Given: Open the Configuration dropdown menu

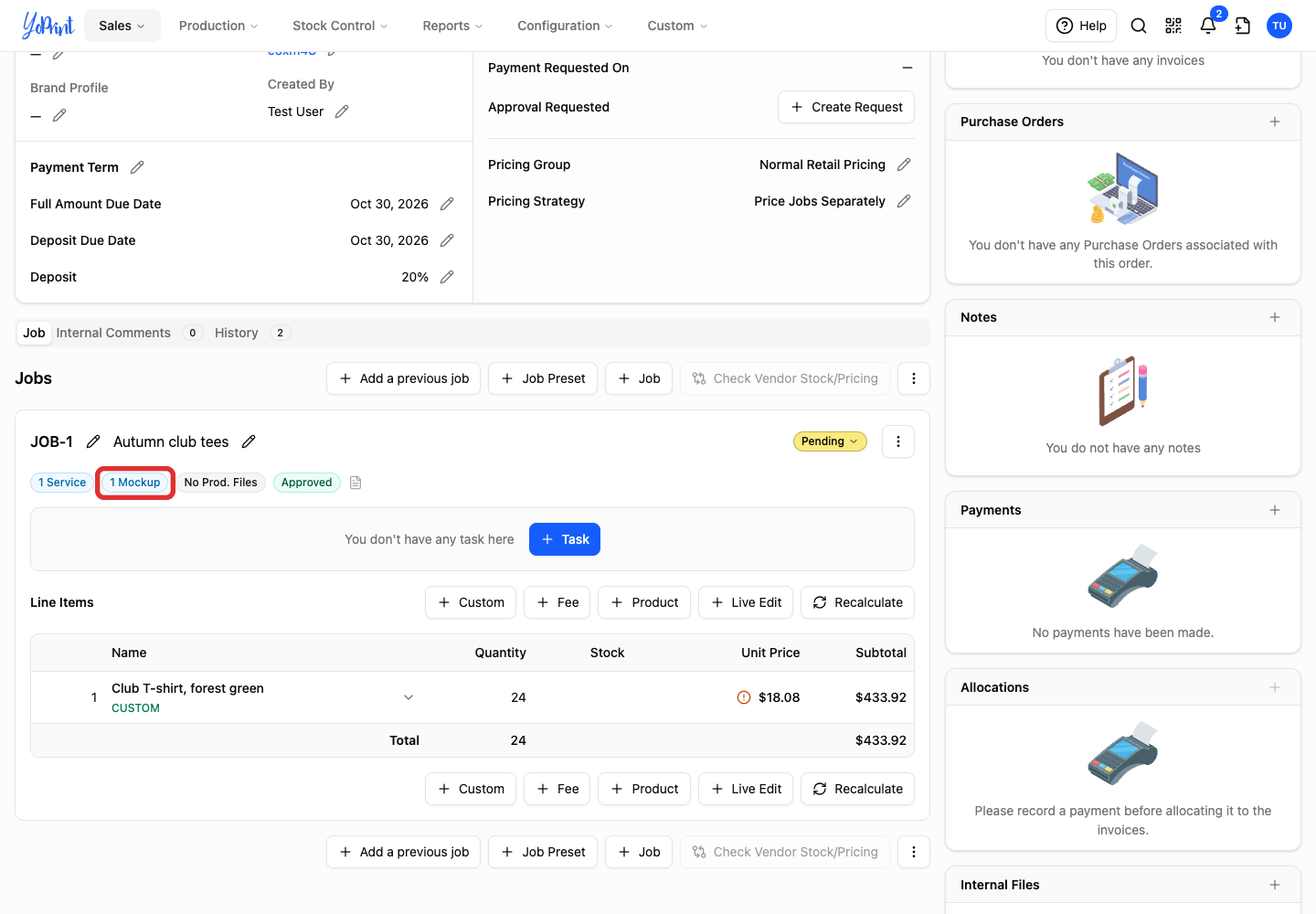Looking at the screenshot, I should 565,26.
